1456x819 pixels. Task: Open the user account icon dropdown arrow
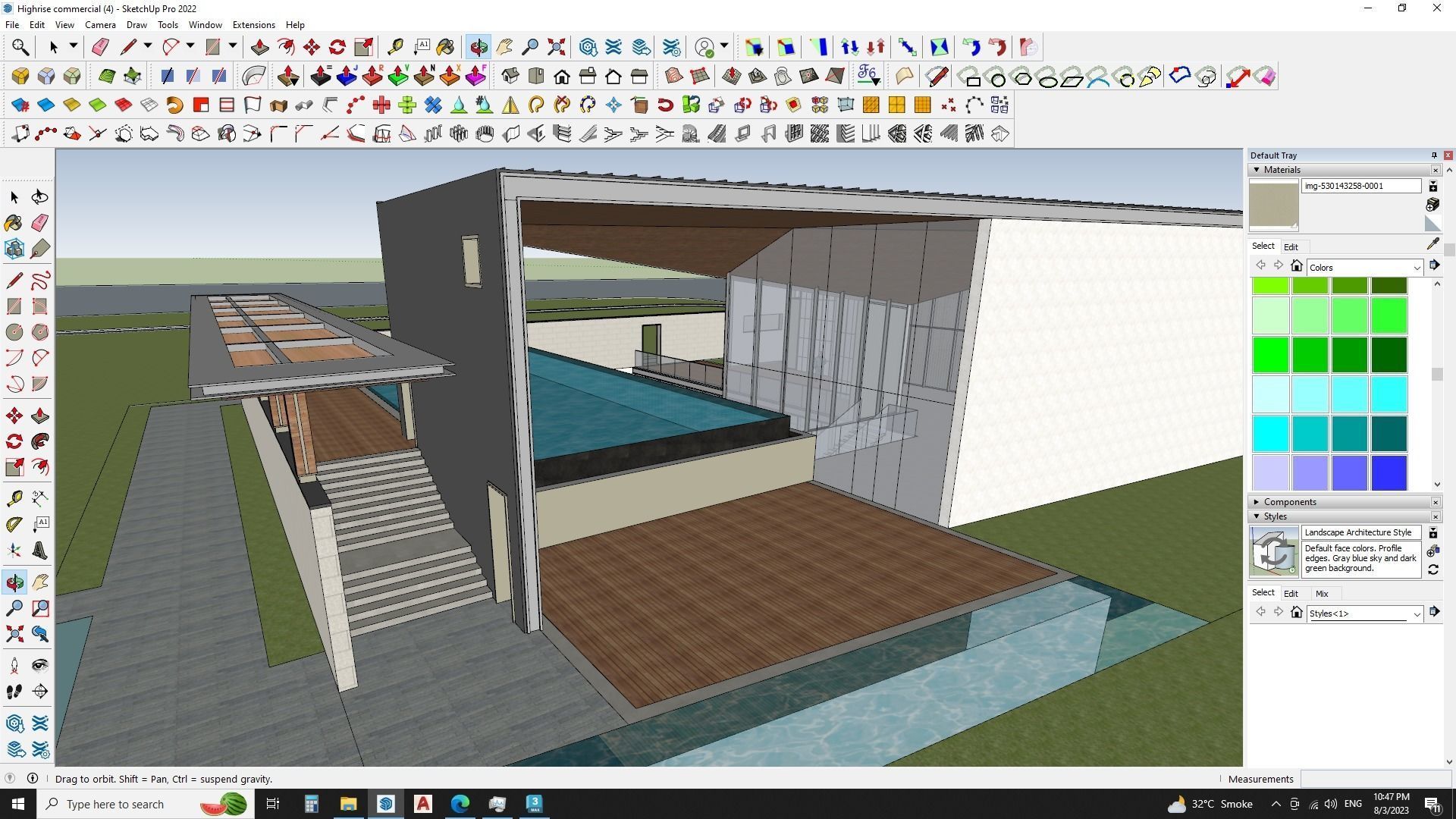tap(724, 46)
